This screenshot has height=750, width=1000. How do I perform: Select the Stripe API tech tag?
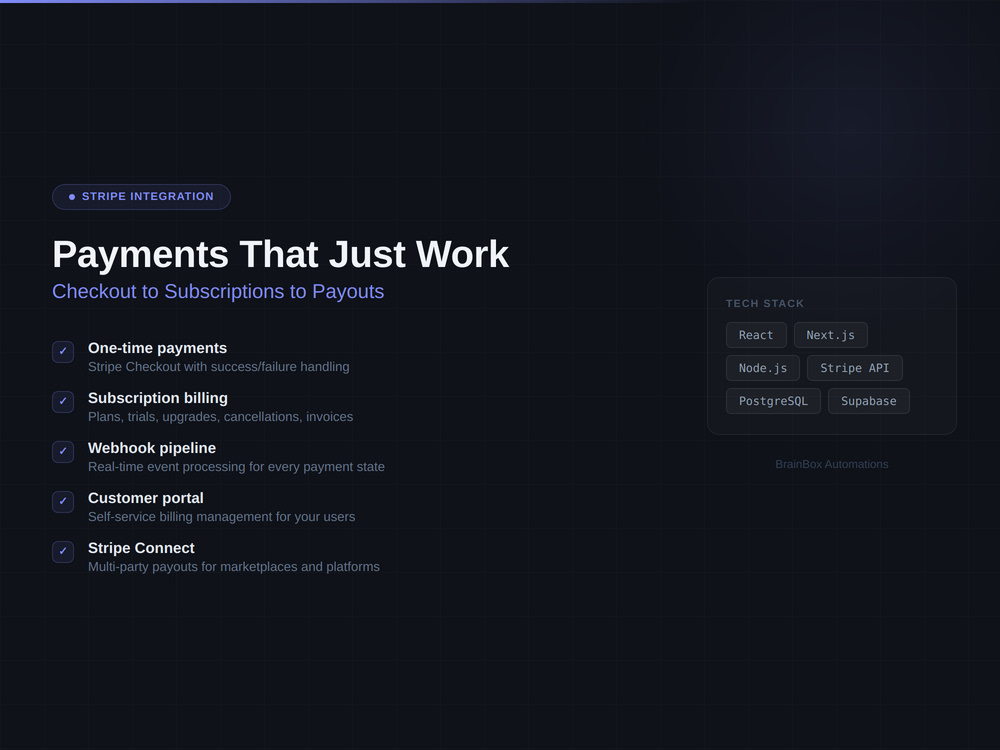[x=855, y=368]
